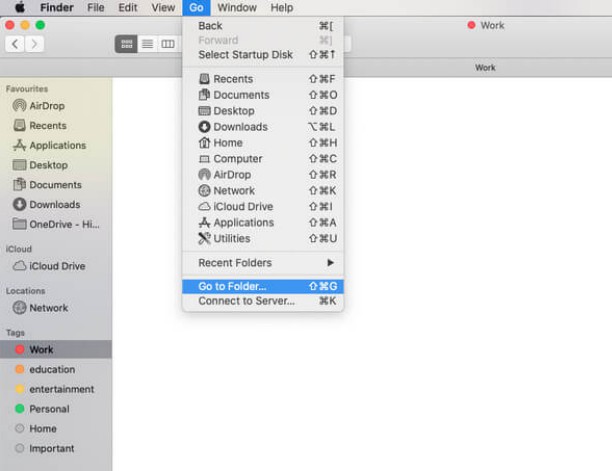Screen dimensions: 612x471
Task: Open the Window menu
Action: coord(236,7)
